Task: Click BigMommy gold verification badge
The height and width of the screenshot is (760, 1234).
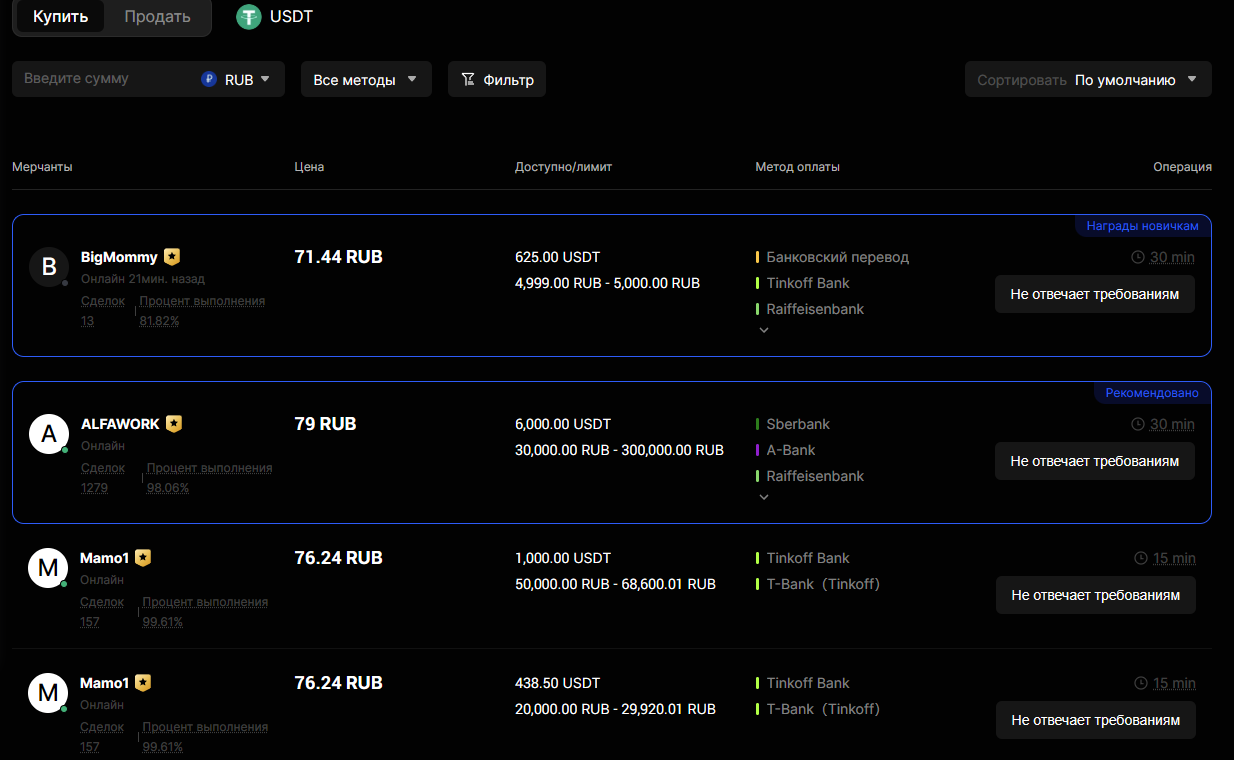Action: [x=172, y=257]
